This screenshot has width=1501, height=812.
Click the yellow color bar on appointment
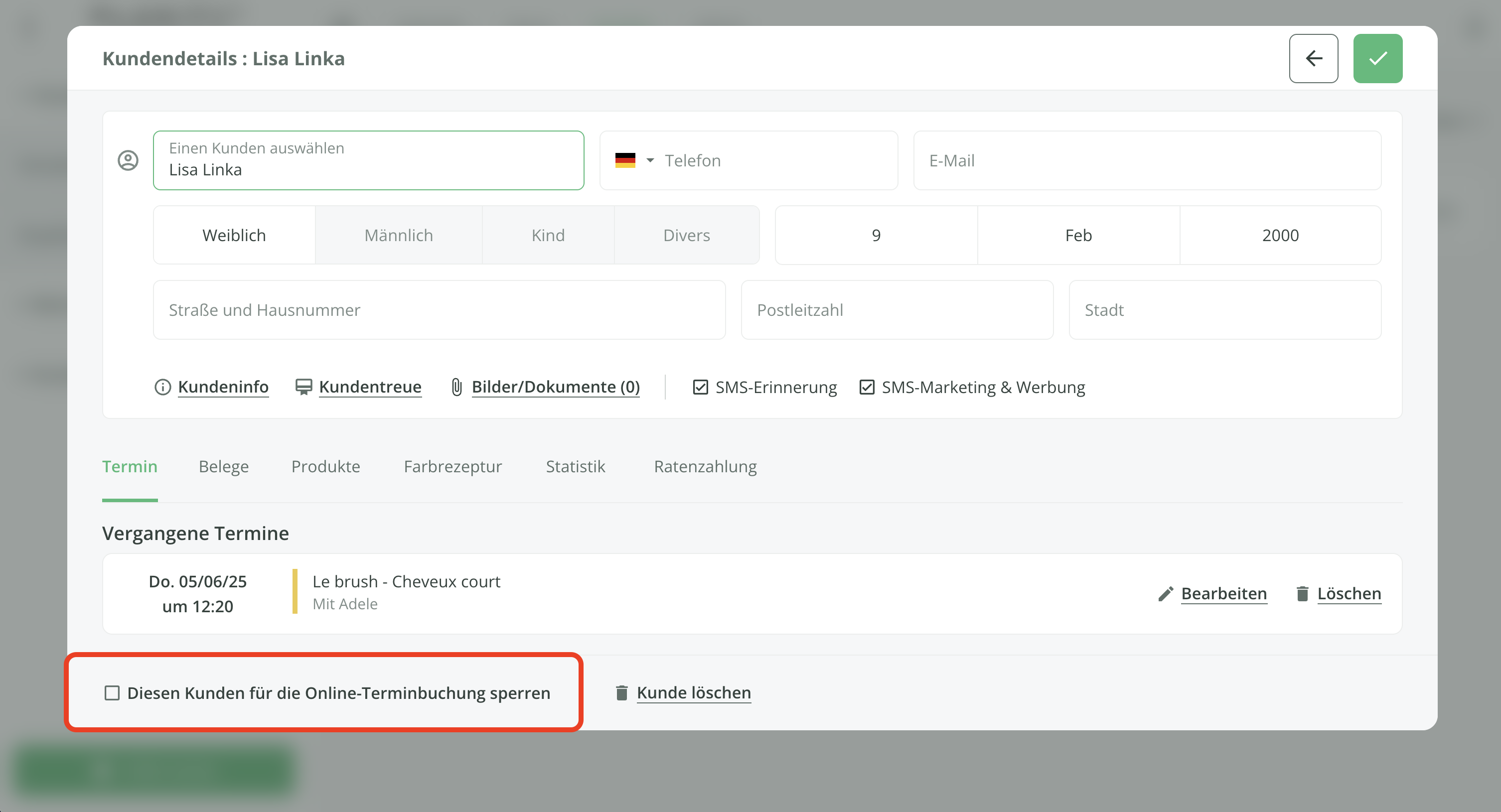coord(295,591)
